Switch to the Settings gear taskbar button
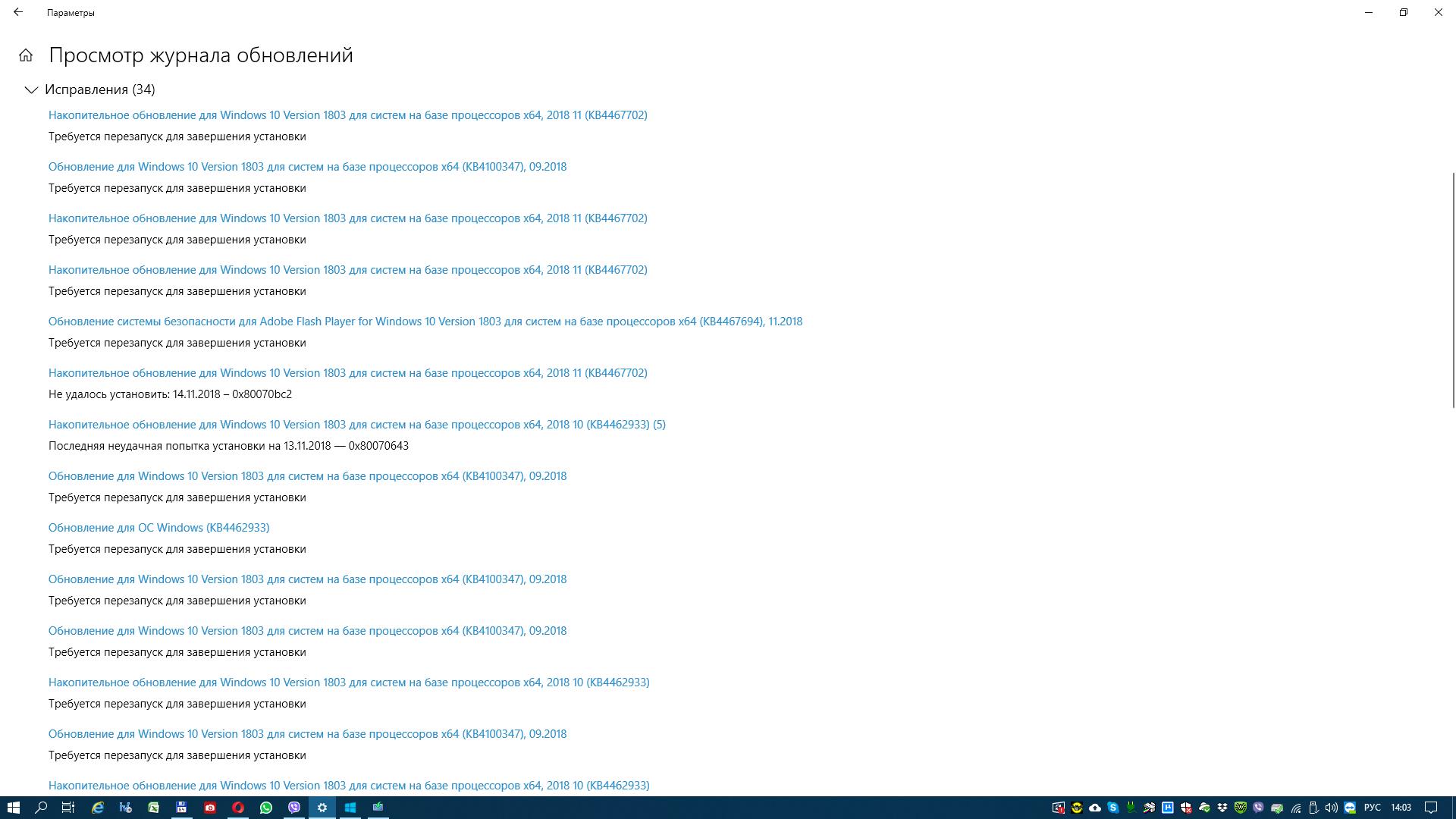The height and width of the screenshot is (819, 1456). [x=322, y=808]
